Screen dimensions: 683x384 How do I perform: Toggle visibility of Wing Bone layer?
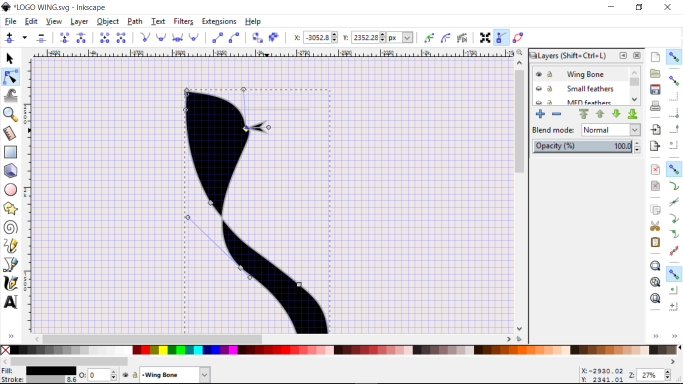pos(539,74)
